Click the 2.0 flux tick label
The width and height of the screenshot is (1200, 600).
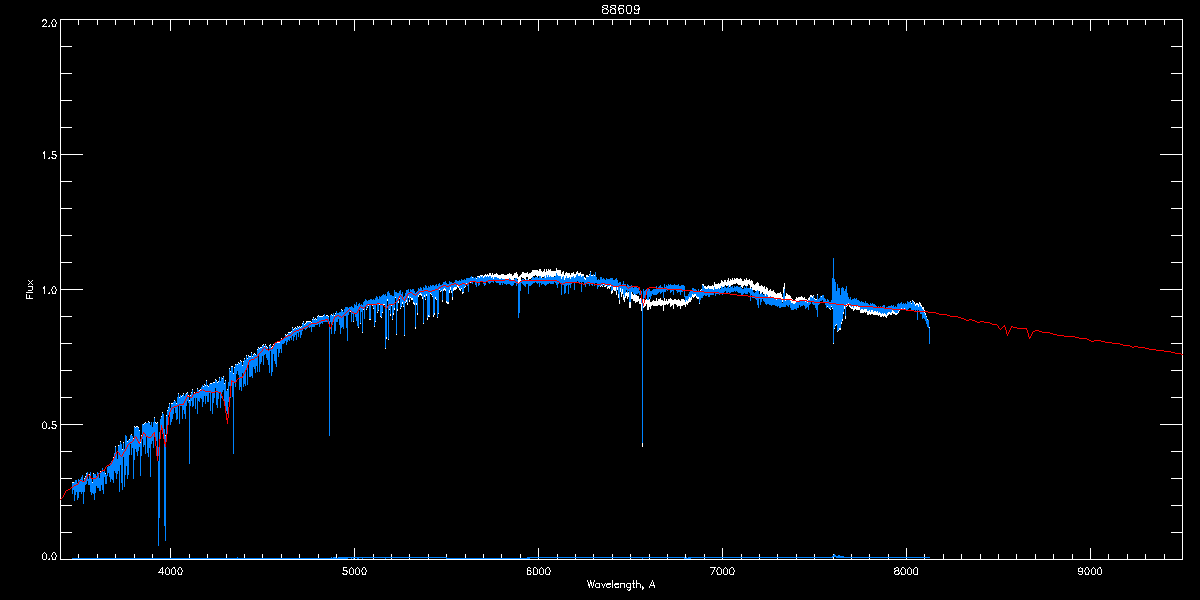48,22
